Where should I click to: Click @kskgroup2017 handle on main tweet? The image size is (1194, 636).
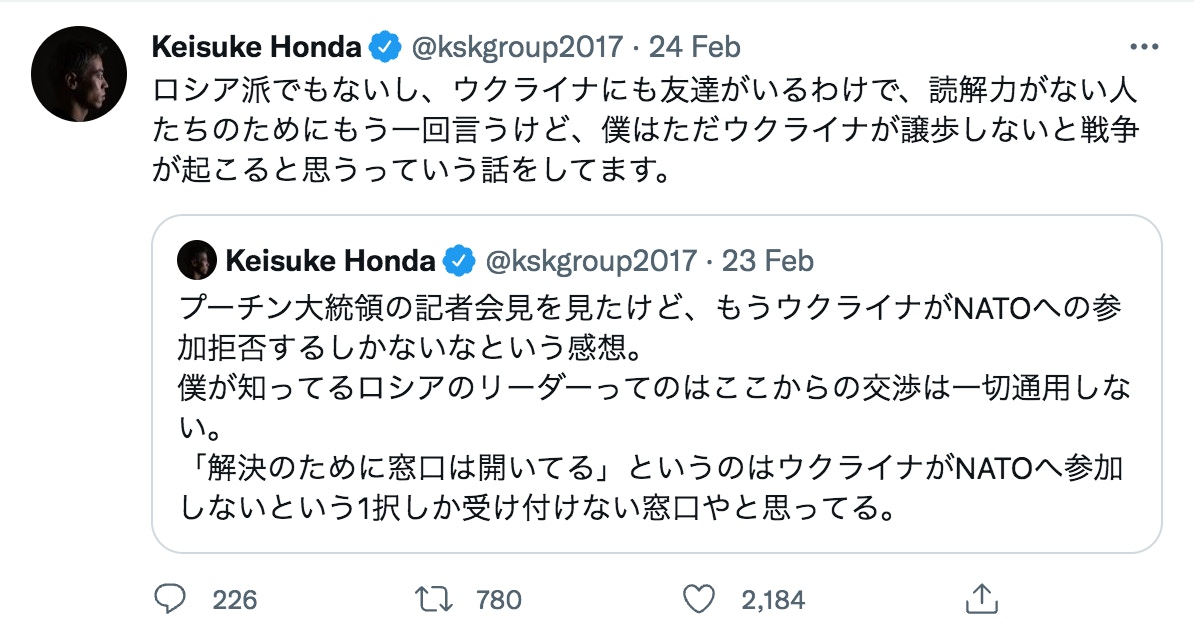[x=516, y=47]
